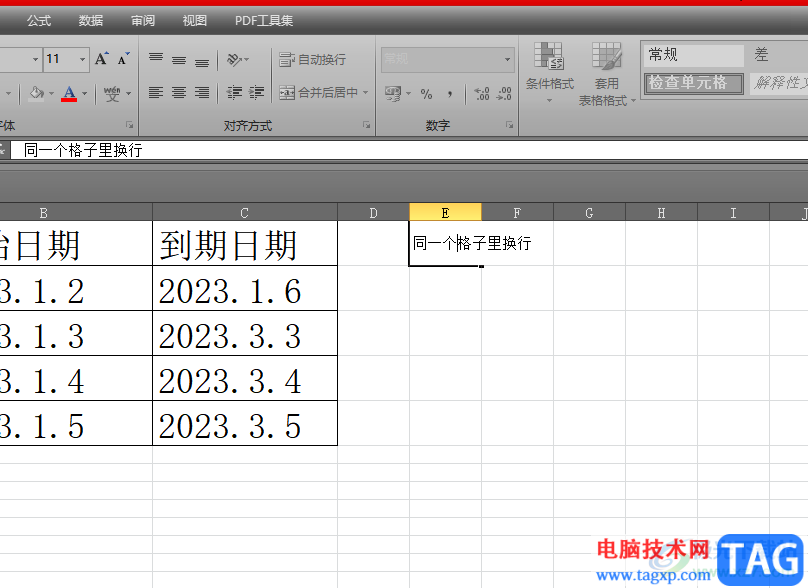Open 套用表格格式 table styles

pos(607,74)
